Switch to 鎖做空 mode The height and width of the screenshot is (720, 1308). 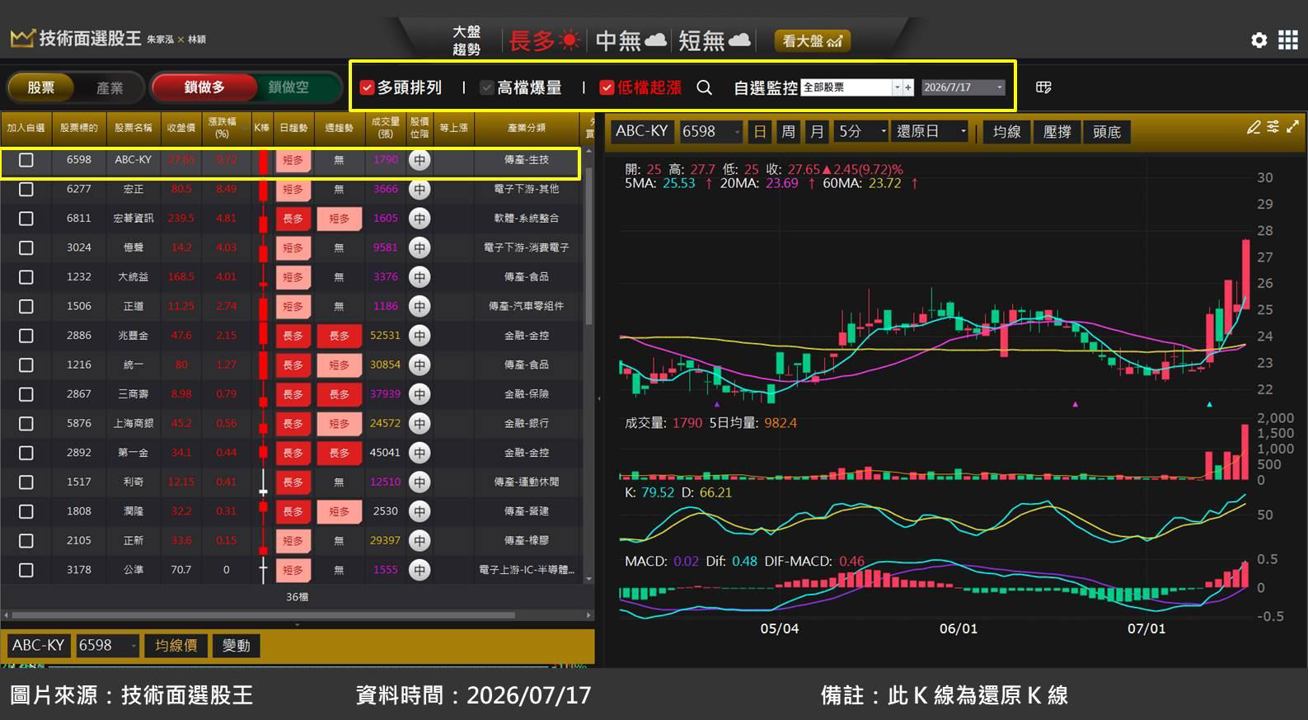(x=288, y=88)
